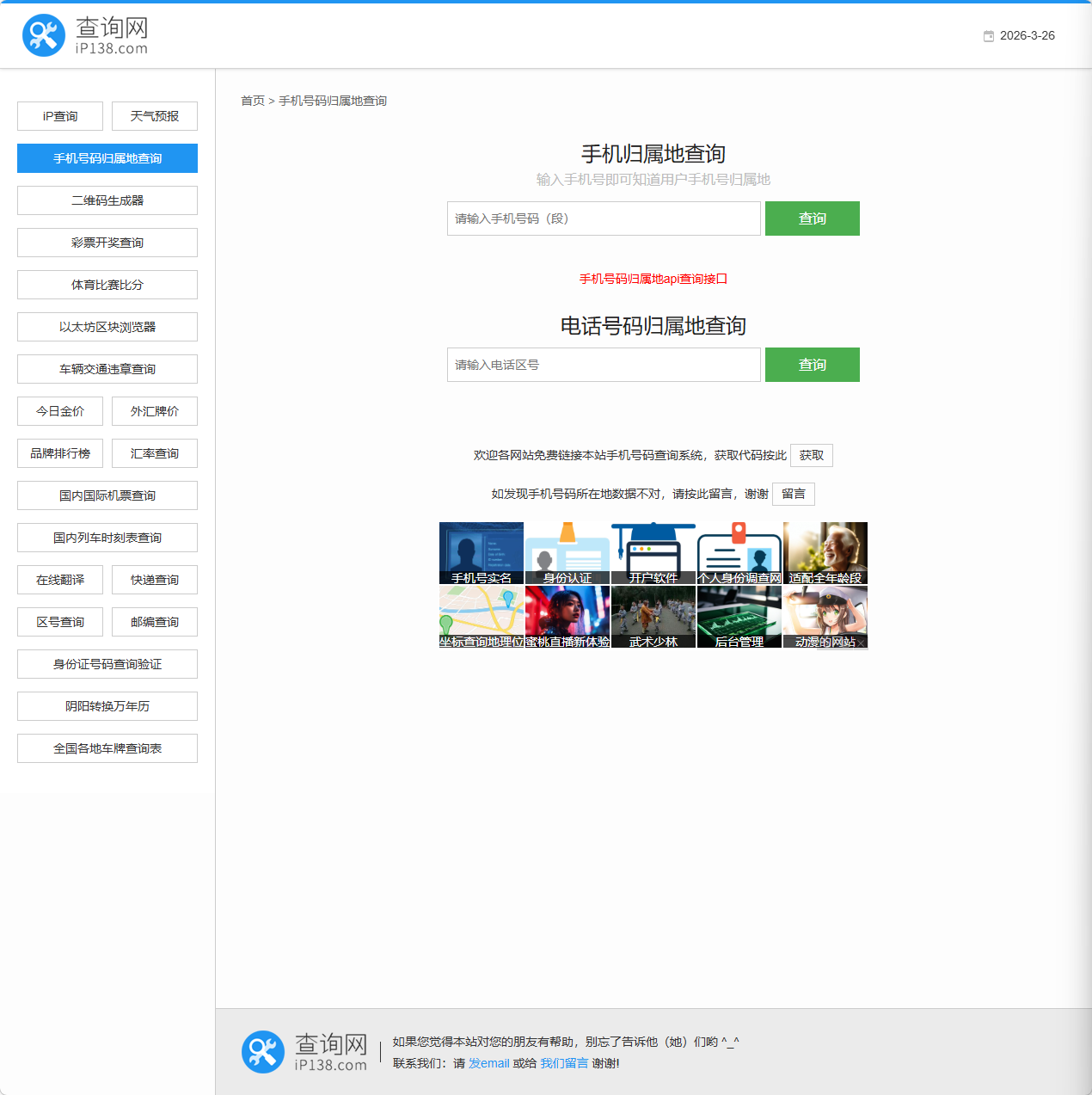
Task: Click the 开户软件 thumbnail
Action: pyautogui.click(x=653, y=552)
